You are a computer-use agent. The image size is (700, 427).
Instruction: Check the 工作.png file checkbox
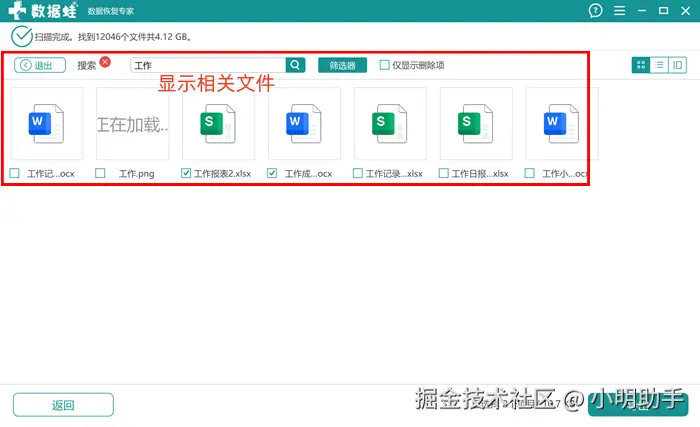tap(100, 173)
